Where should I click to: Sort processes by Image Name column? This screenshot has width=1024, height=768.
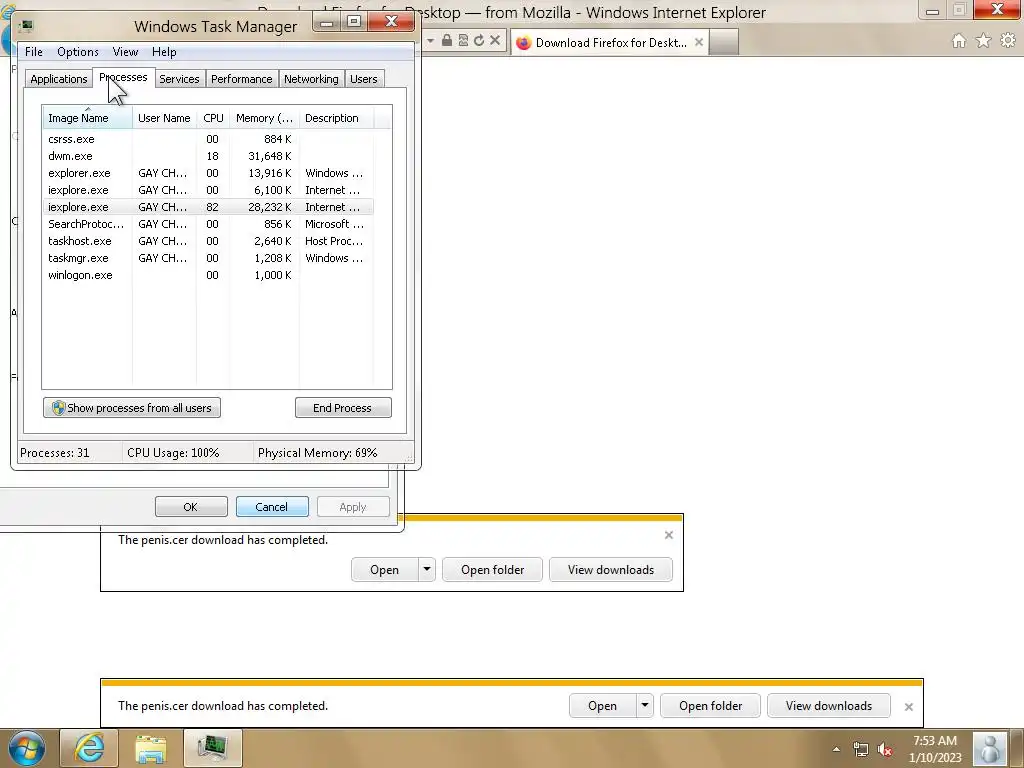tap(88, 118)
